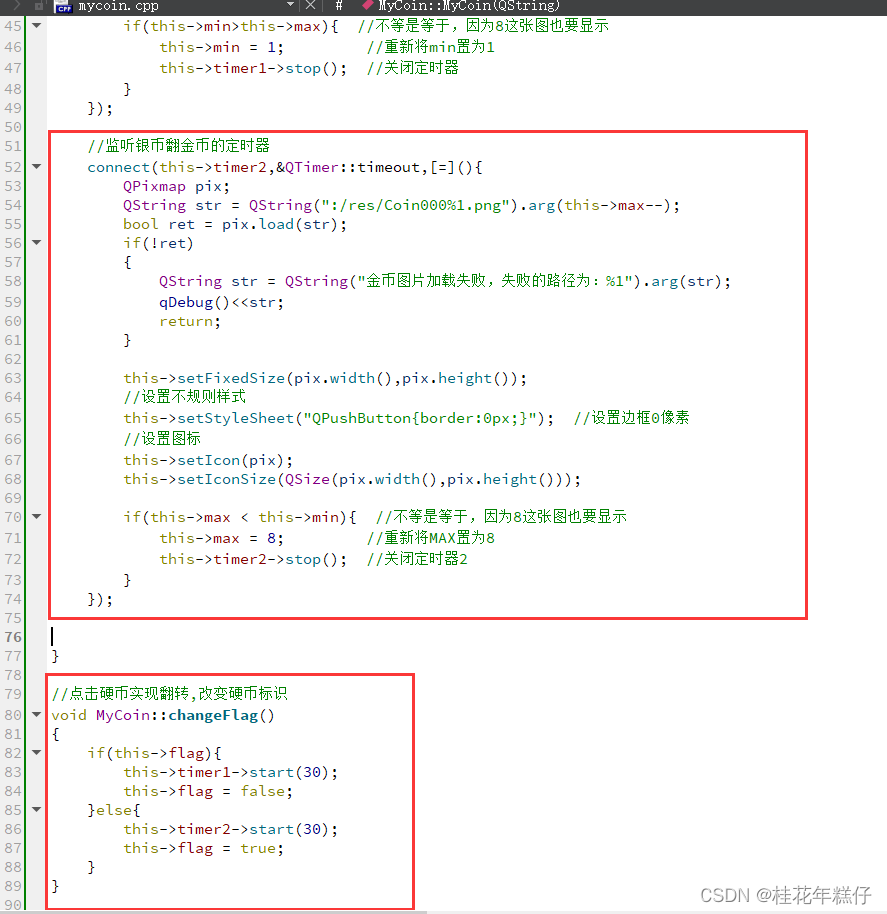This screenshot has height=914, width=887.
Task: Click 'this->timer2->start(30);' on line 86
Action: pyautogui.click(x=231, y=829)
